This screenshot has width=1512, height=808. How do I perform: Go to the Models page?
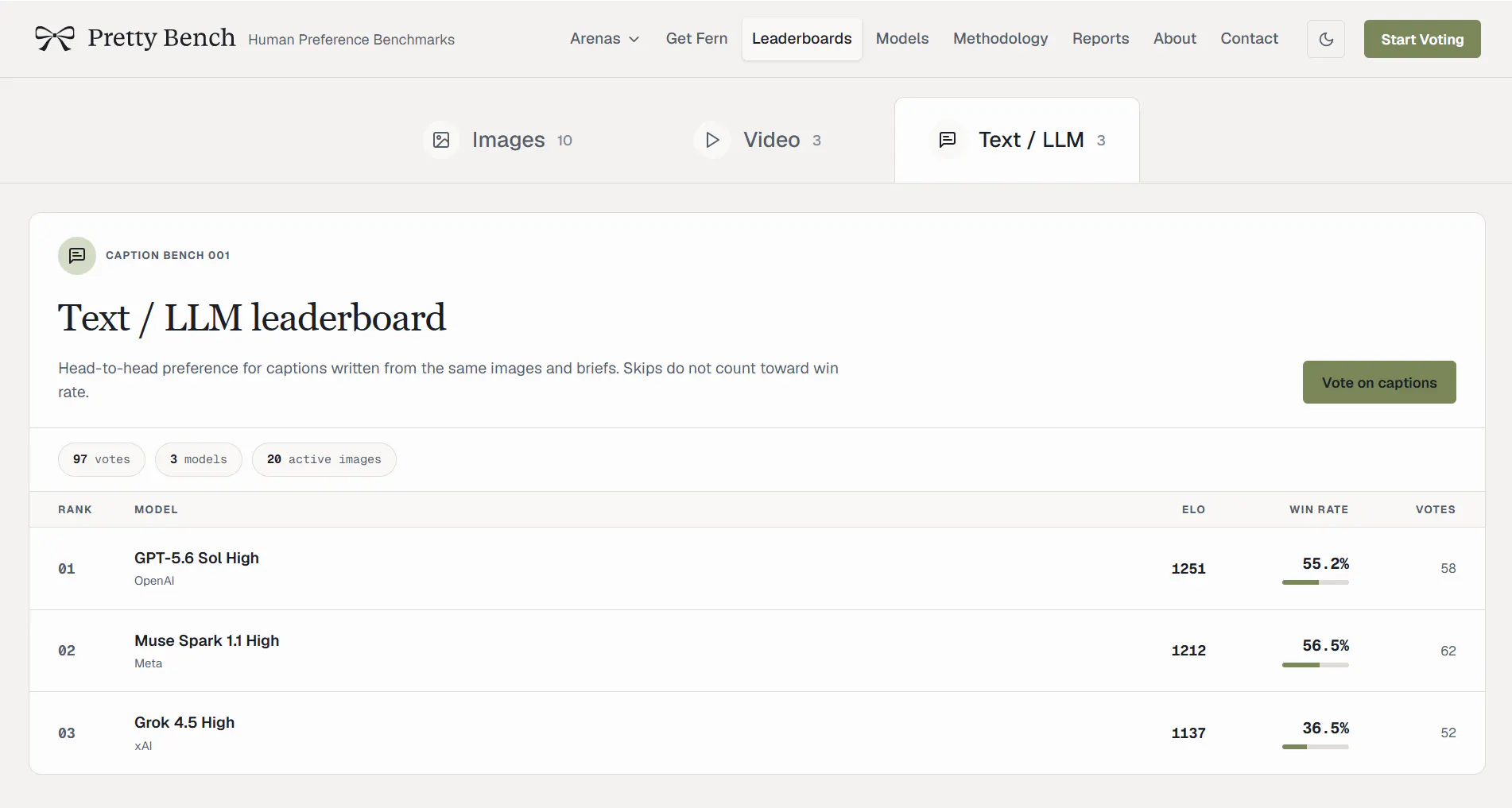click(x=902, y=39)
